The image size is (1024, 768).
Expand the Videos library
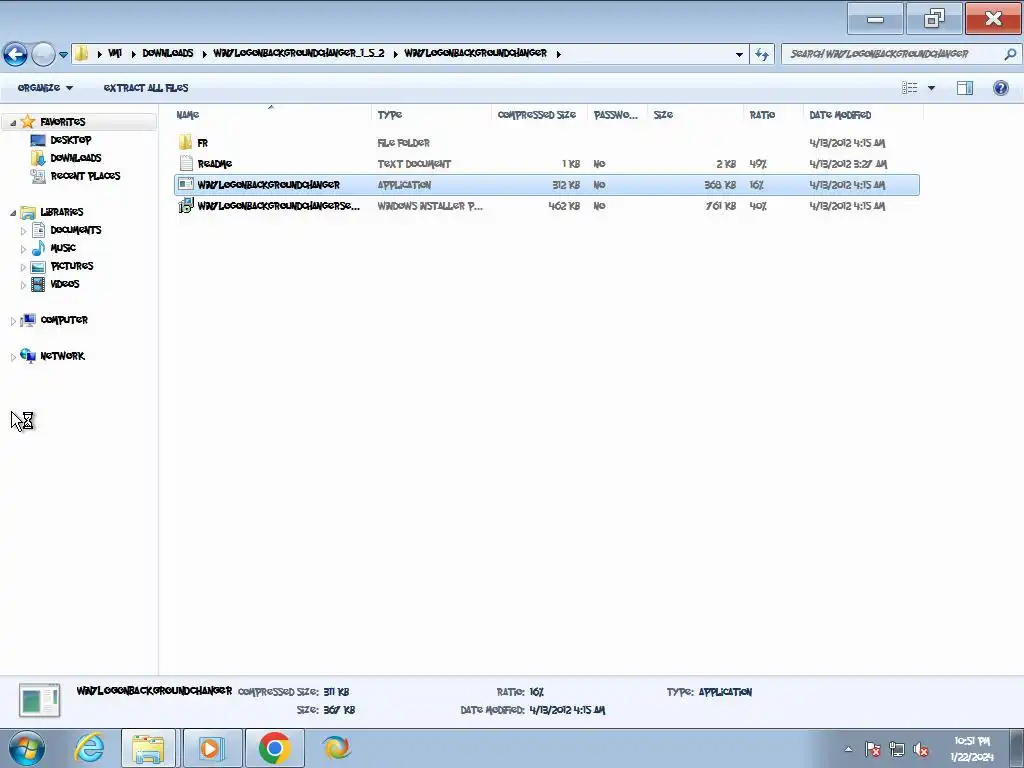point(24,285)
